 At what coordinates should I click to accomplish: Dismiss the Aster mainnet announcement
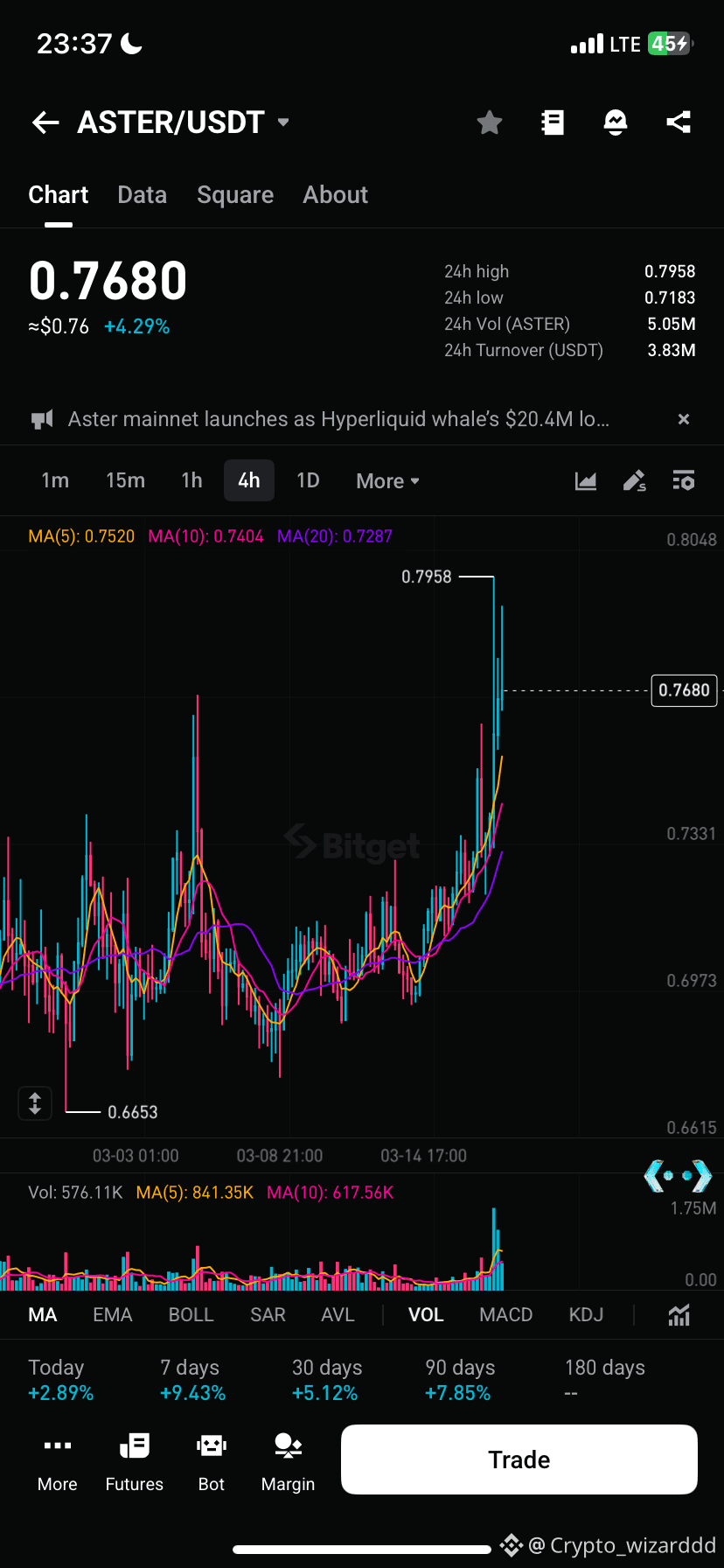coord(684,419)
